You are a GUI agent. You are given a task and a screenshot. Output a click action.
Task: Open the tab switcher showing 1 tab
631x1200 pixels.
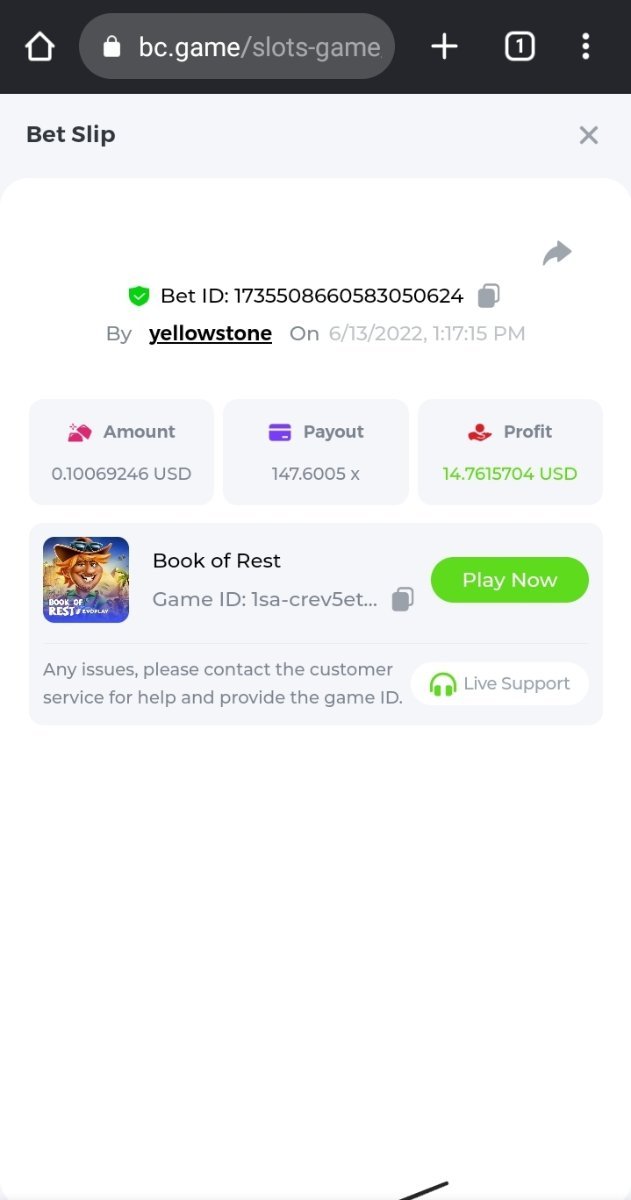tap(519, 46)
